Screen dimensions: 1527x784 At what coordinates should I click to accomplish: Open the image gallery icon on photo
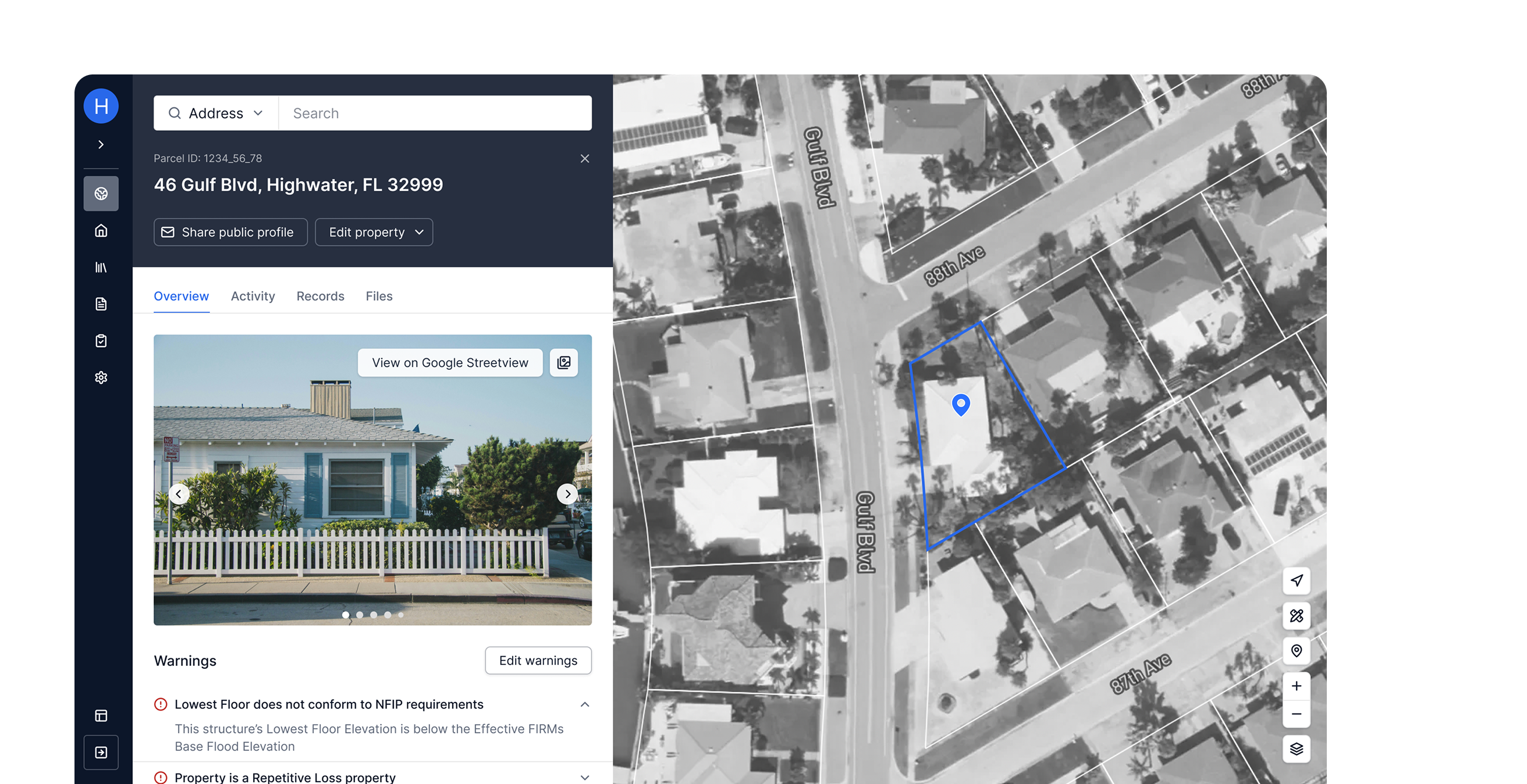563,363
